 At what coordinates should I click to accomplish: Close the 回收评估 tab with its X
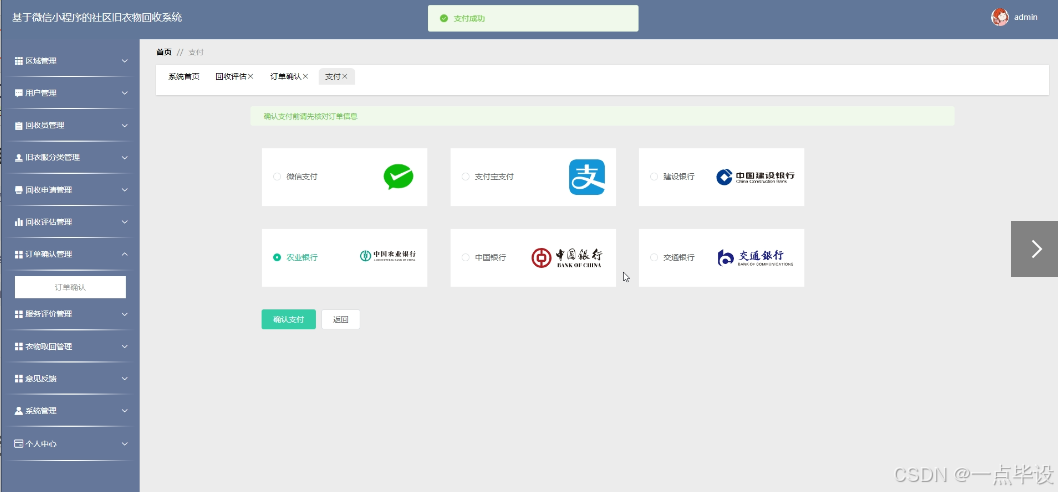[x=250, y=77]
